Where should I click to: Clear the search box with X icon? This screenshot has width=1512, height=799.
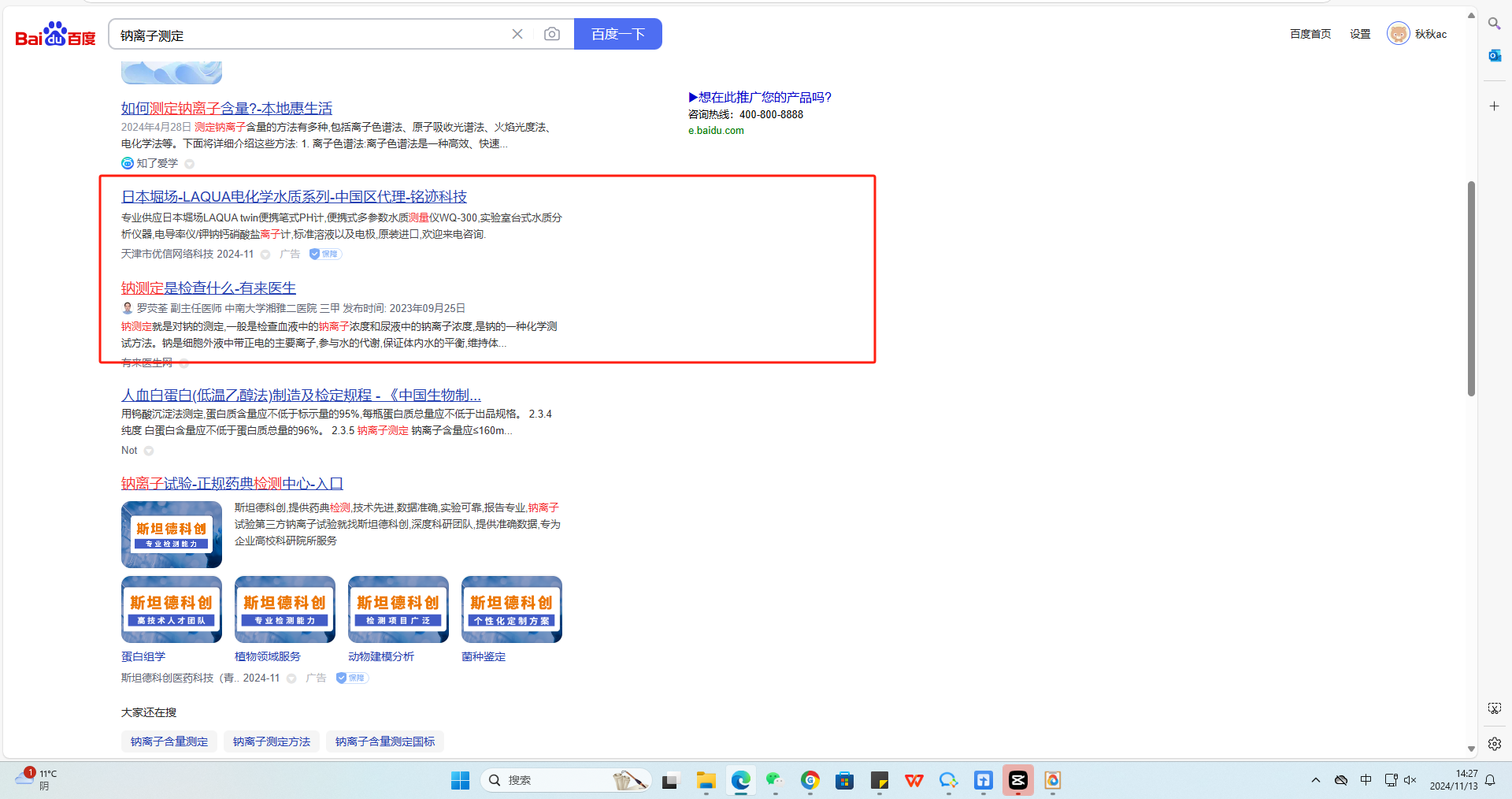(517, 34)
